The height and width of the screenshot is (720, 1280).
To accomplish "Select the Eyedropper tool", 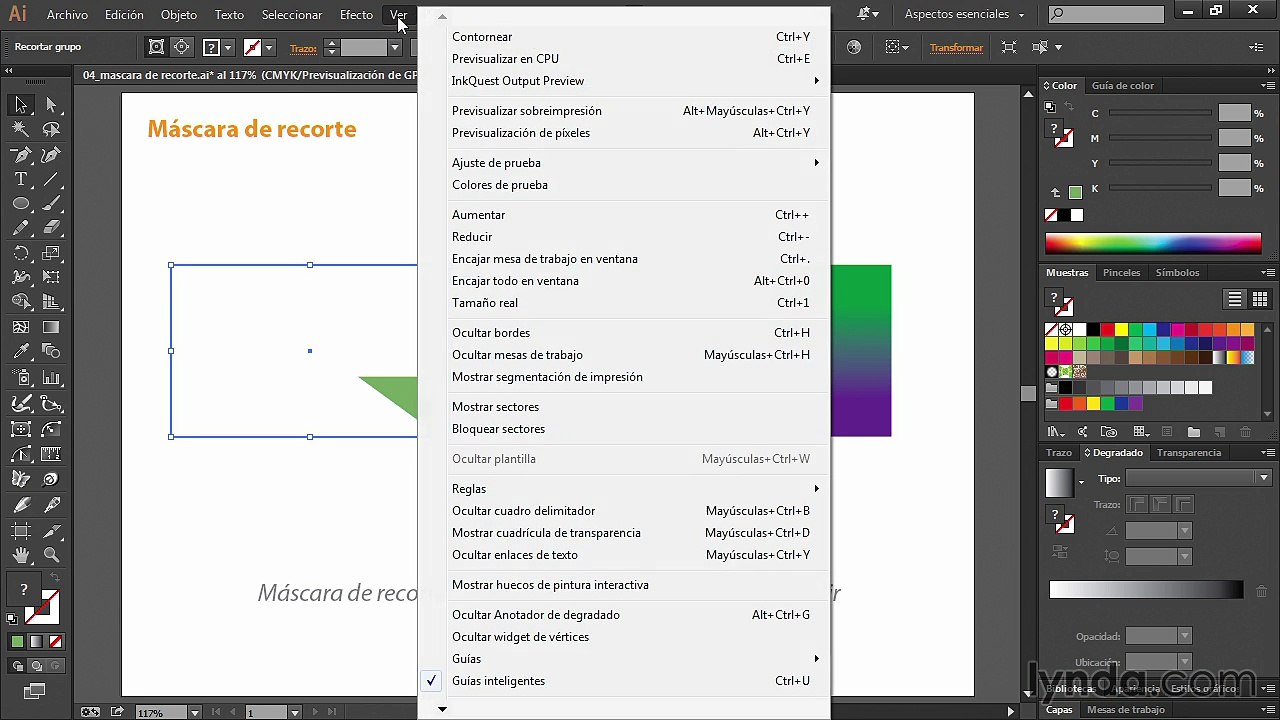I will point(21,353).
